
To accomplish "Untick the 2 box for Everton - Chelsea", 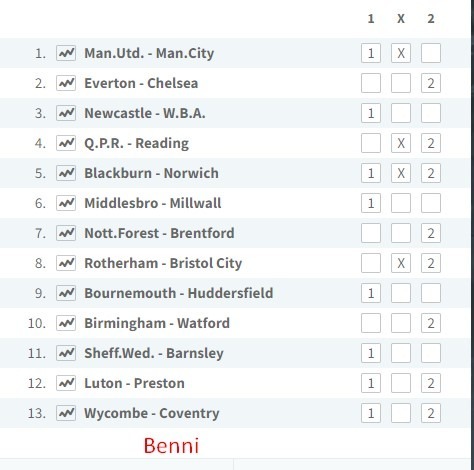I will (431, 83).
